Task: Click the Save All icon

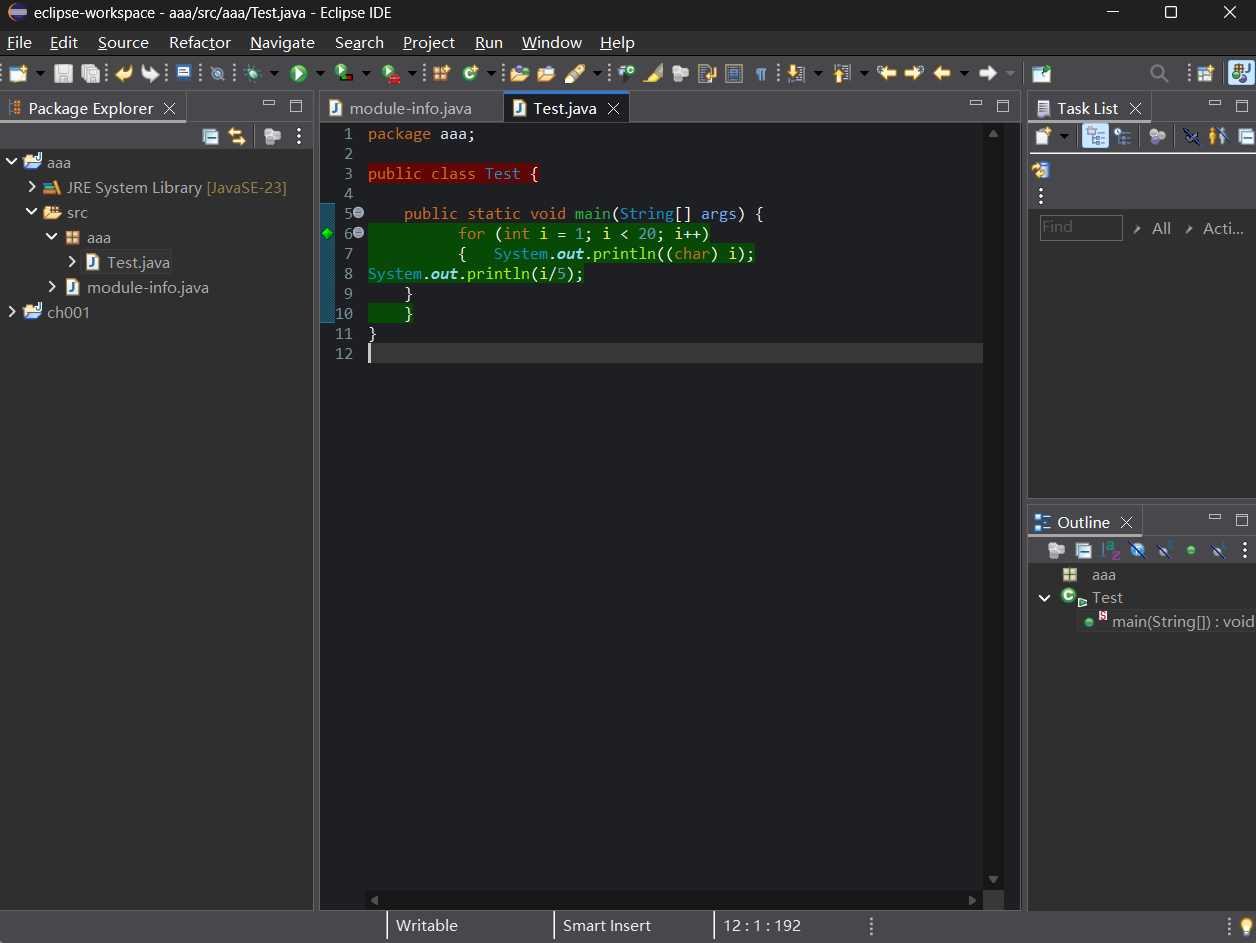Action: (90, 73)
